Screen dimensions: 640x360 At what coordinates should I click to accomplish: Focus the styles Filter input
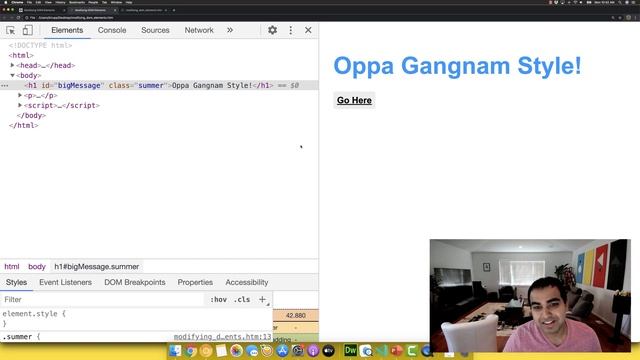click(x=102, y=300)
